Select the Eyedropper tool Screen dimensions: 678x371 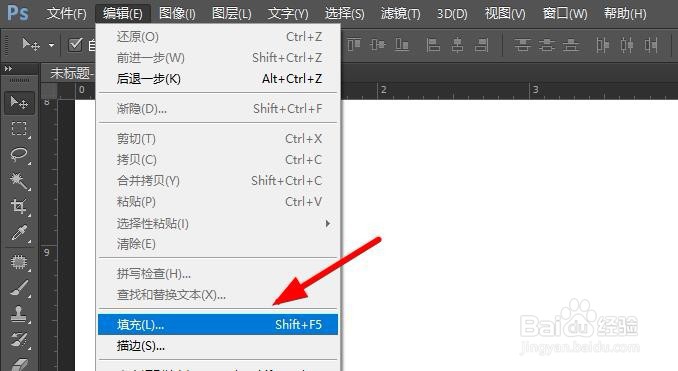tap(19, 233)
